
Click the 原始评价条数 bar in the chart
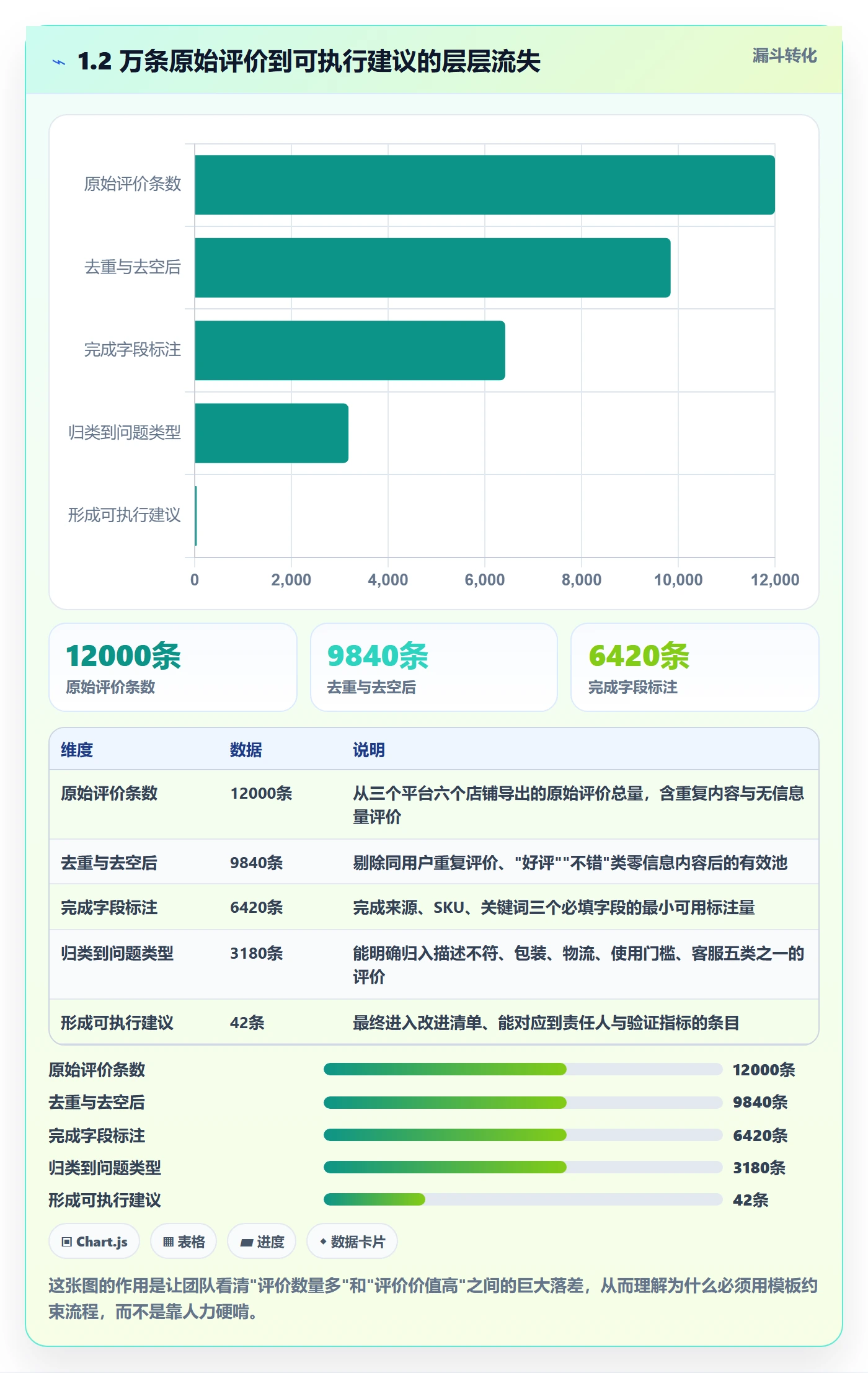(x=485, y=185)
